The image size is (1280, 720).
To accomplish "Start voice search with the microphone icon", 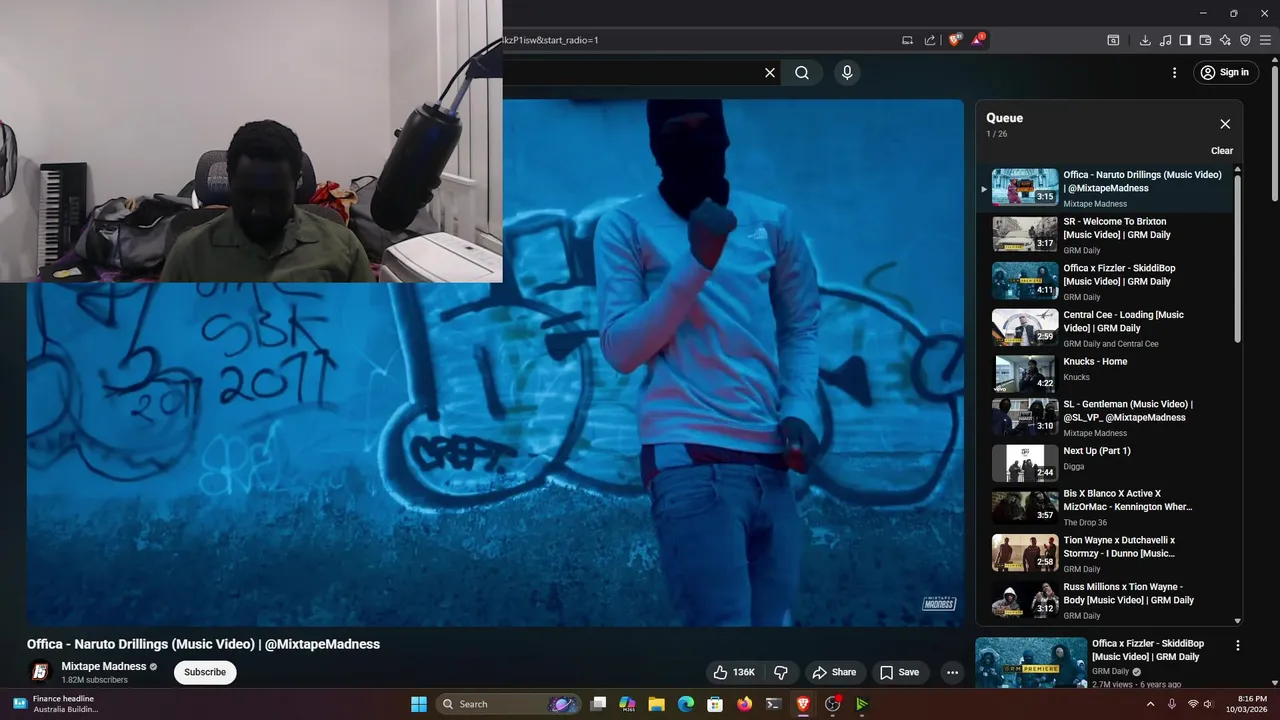I will (847, 72).
